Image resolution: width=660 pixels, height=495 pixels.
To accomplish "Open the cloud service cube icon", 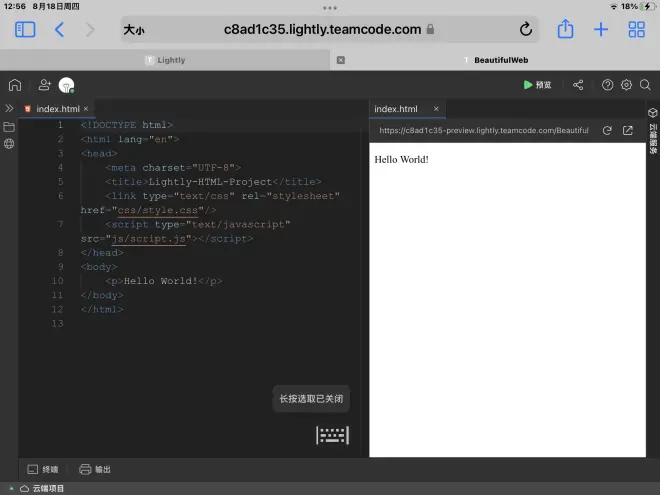I will pyautogui.click(x=652, y=113).
